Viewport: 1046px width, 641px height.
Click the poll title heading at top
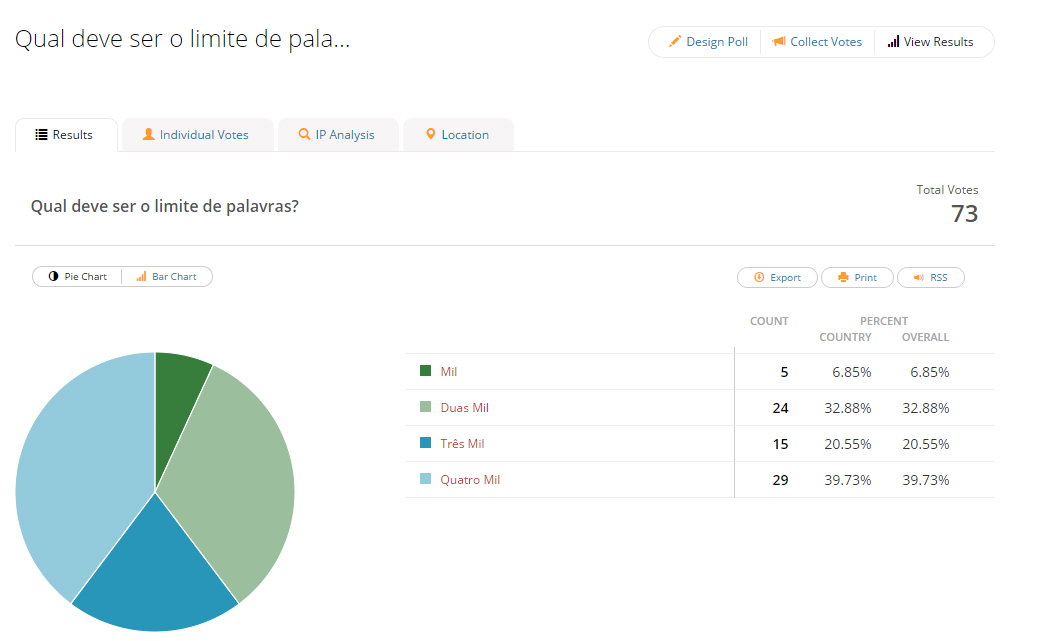pyautogui.click(x=182, y=40)
